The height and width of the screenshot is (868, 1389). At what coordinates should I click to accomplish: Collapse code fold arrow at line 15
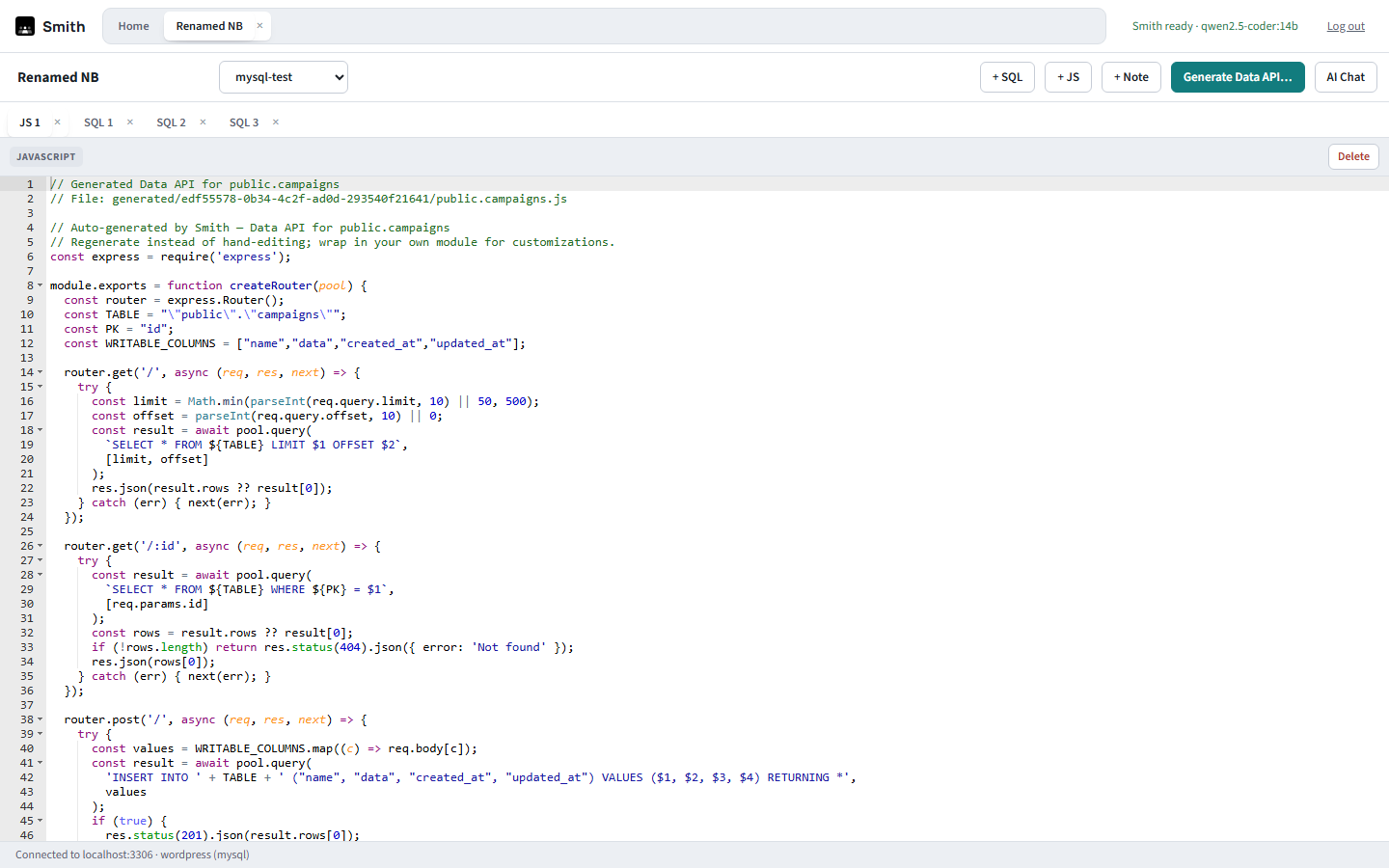(40, 387)
